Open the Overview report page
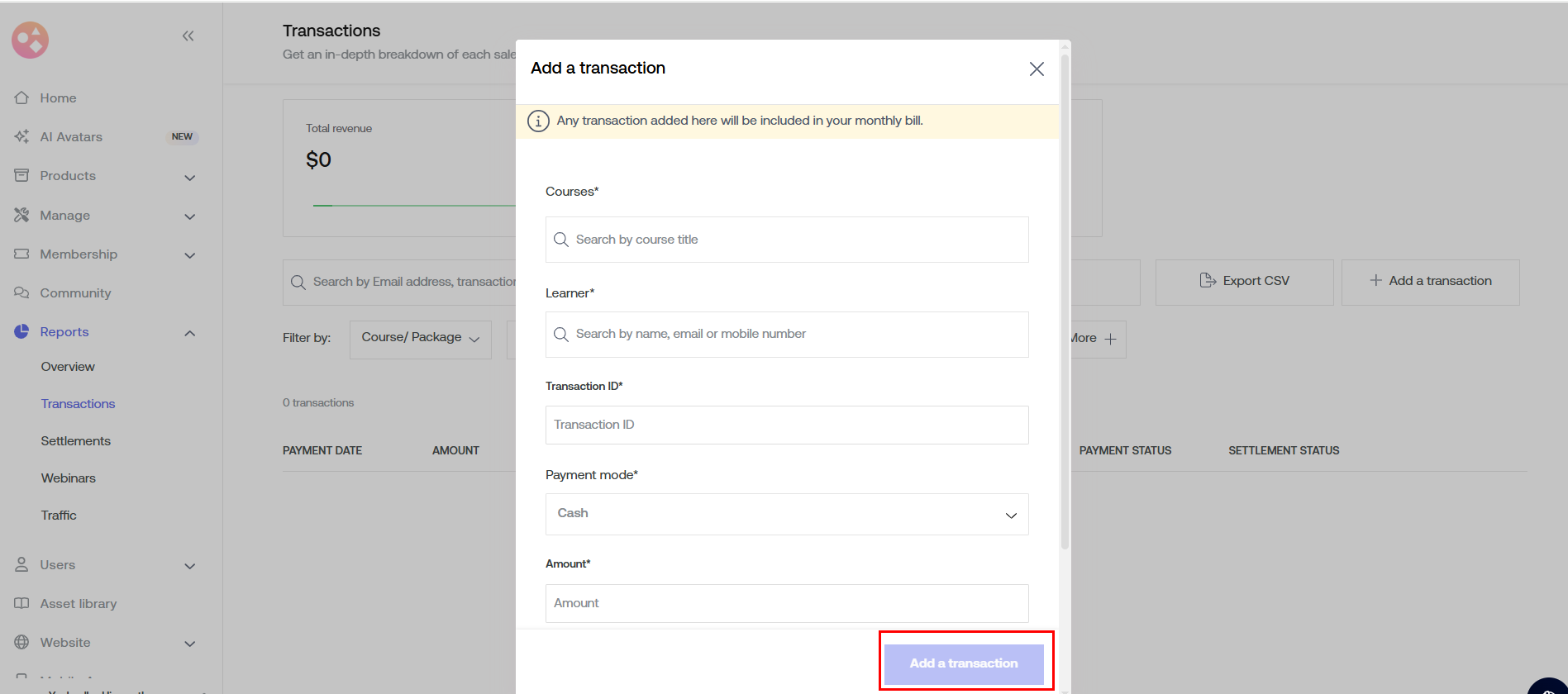This screenshot has width=1568, height=694. (x=68, y=366)
